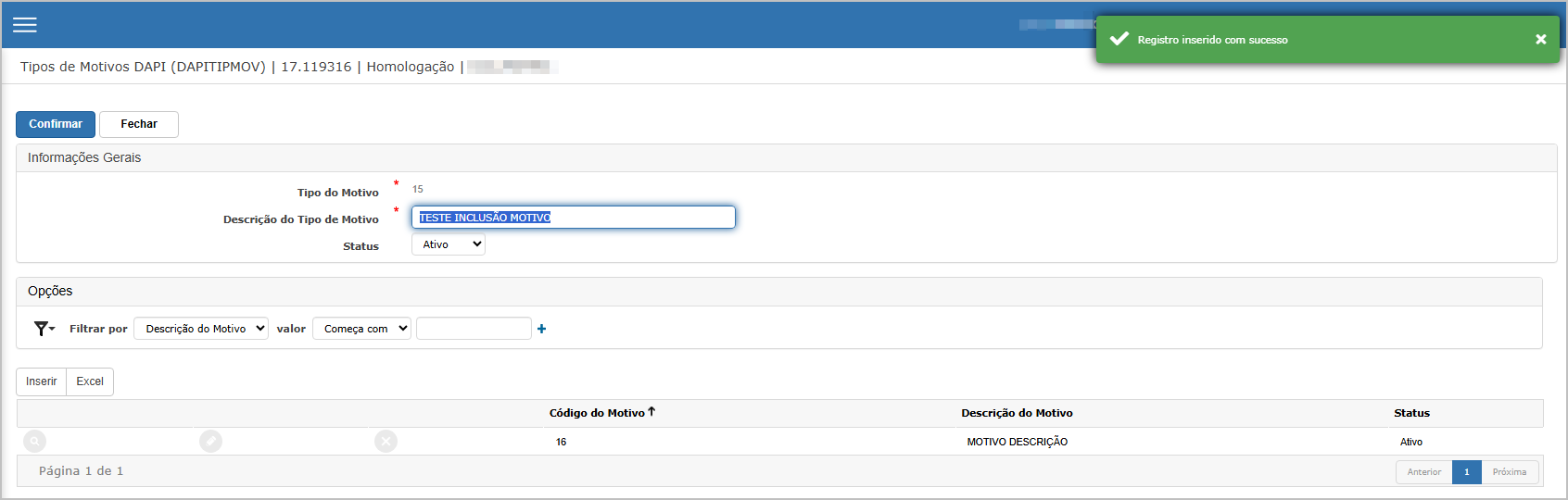Open the Começa com condition dropdown
Screen dimensions: 1568x500
[361, 329]
